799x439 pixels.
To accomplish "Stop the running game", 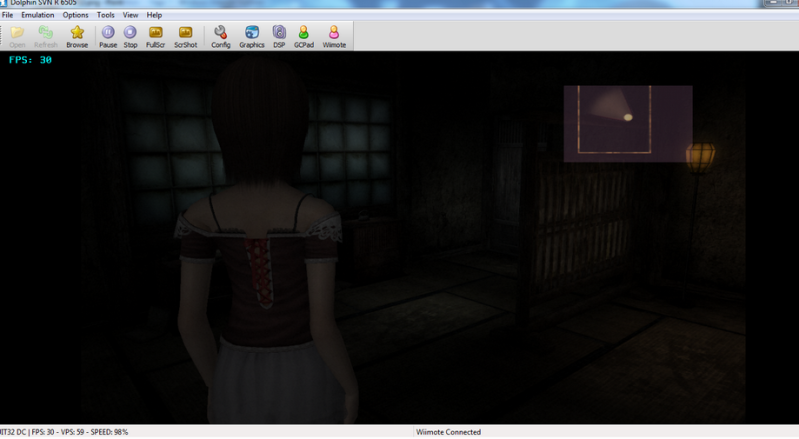I will (130, 36).
